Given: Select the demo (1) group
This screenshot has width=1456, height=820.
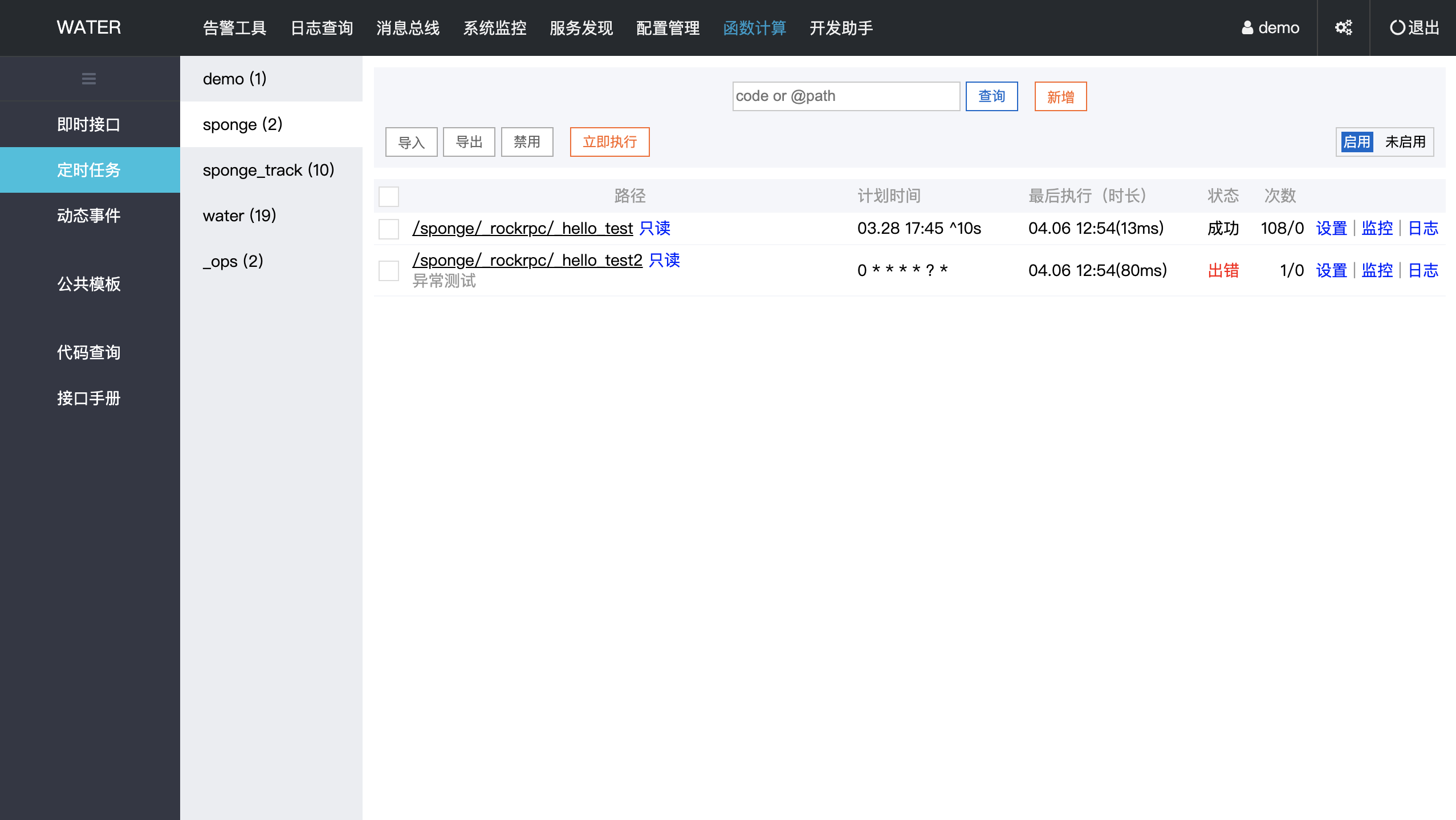Looking at the screenshot, I should point(271,79).
